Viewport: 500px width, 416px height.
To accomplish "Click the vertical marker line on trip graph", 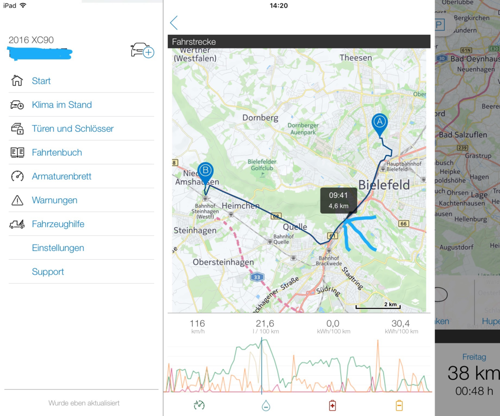I will point(262,366).
